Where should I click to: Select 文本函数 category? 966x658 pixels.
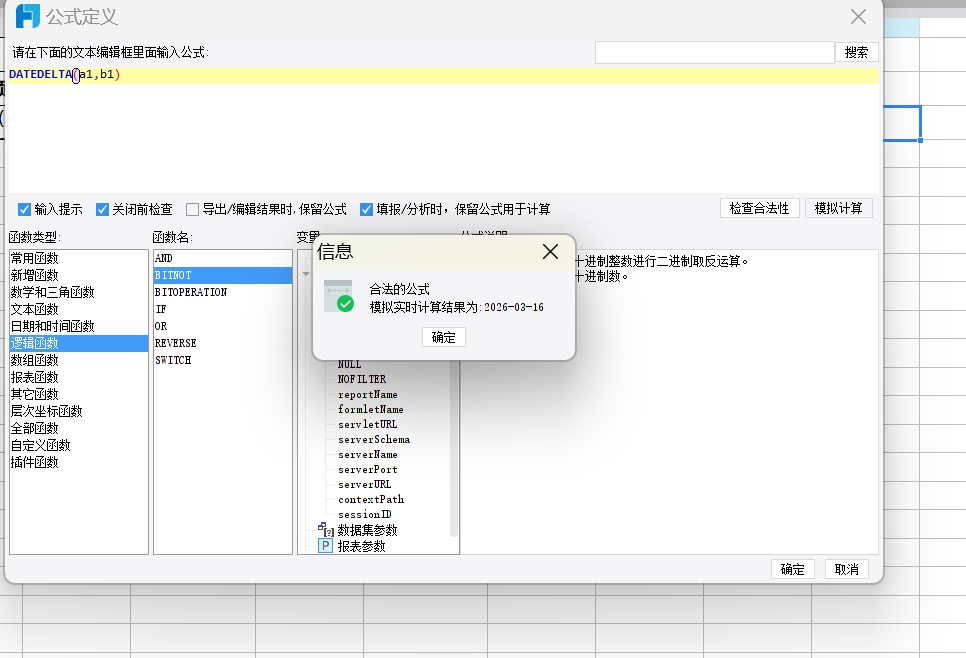[79, 309]
